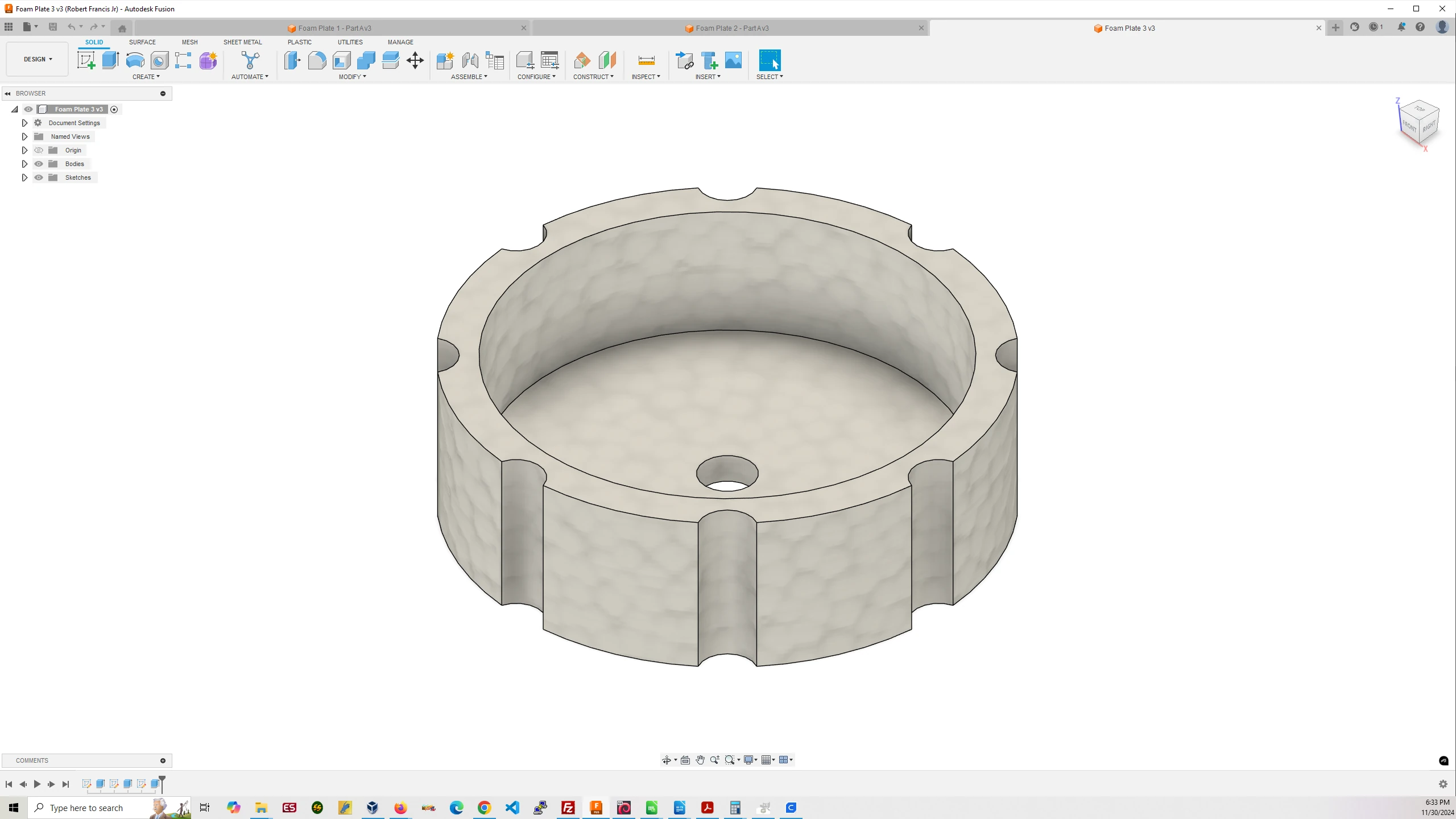Select the Extrude tool
The height and width of the screenshot is (819, 1456).
[110, 60]
